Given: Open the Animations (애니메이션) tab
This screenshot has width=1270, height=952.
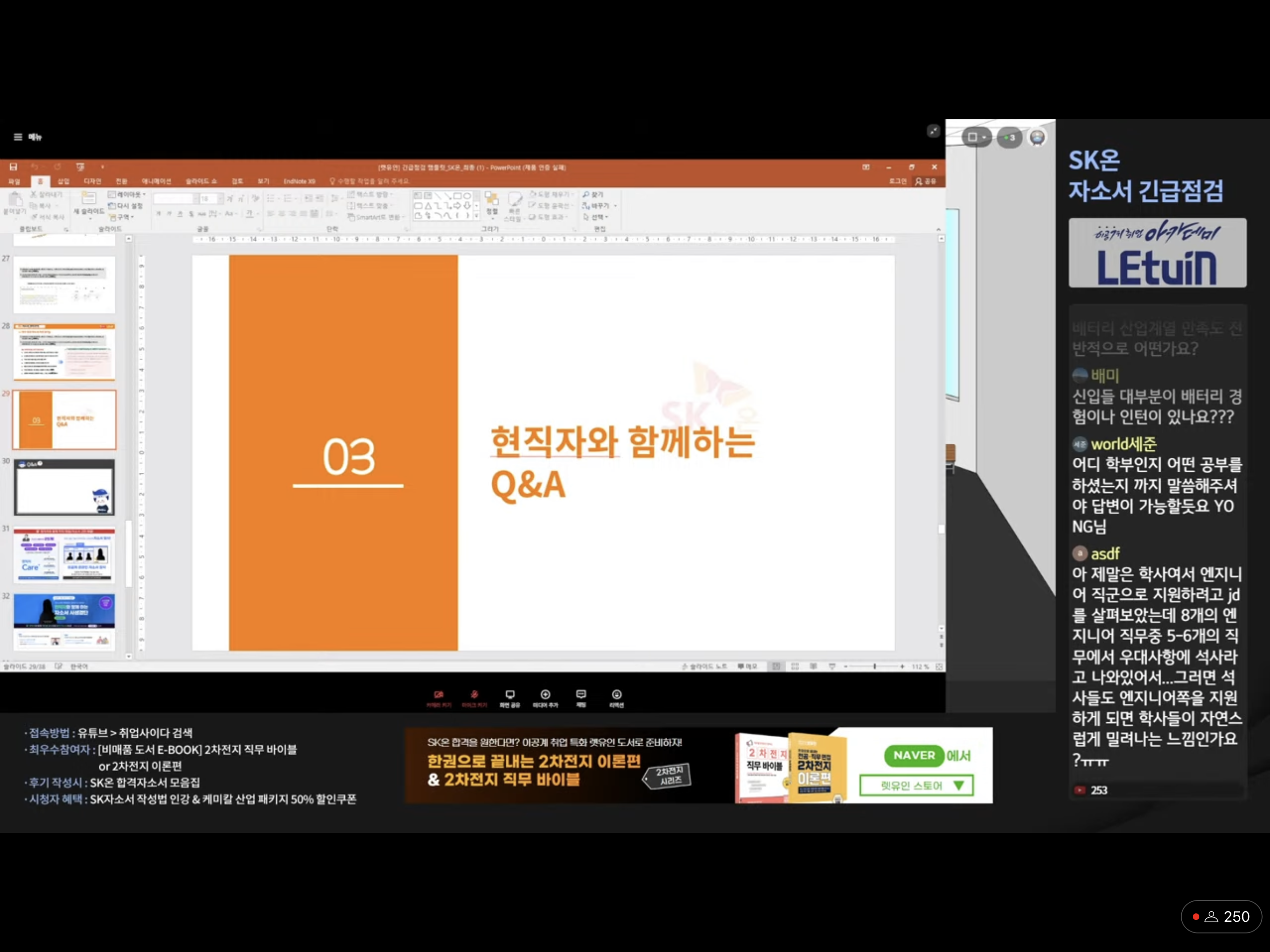Looking at the screenshot, I should pyautogui.click(x=157, y=181).
